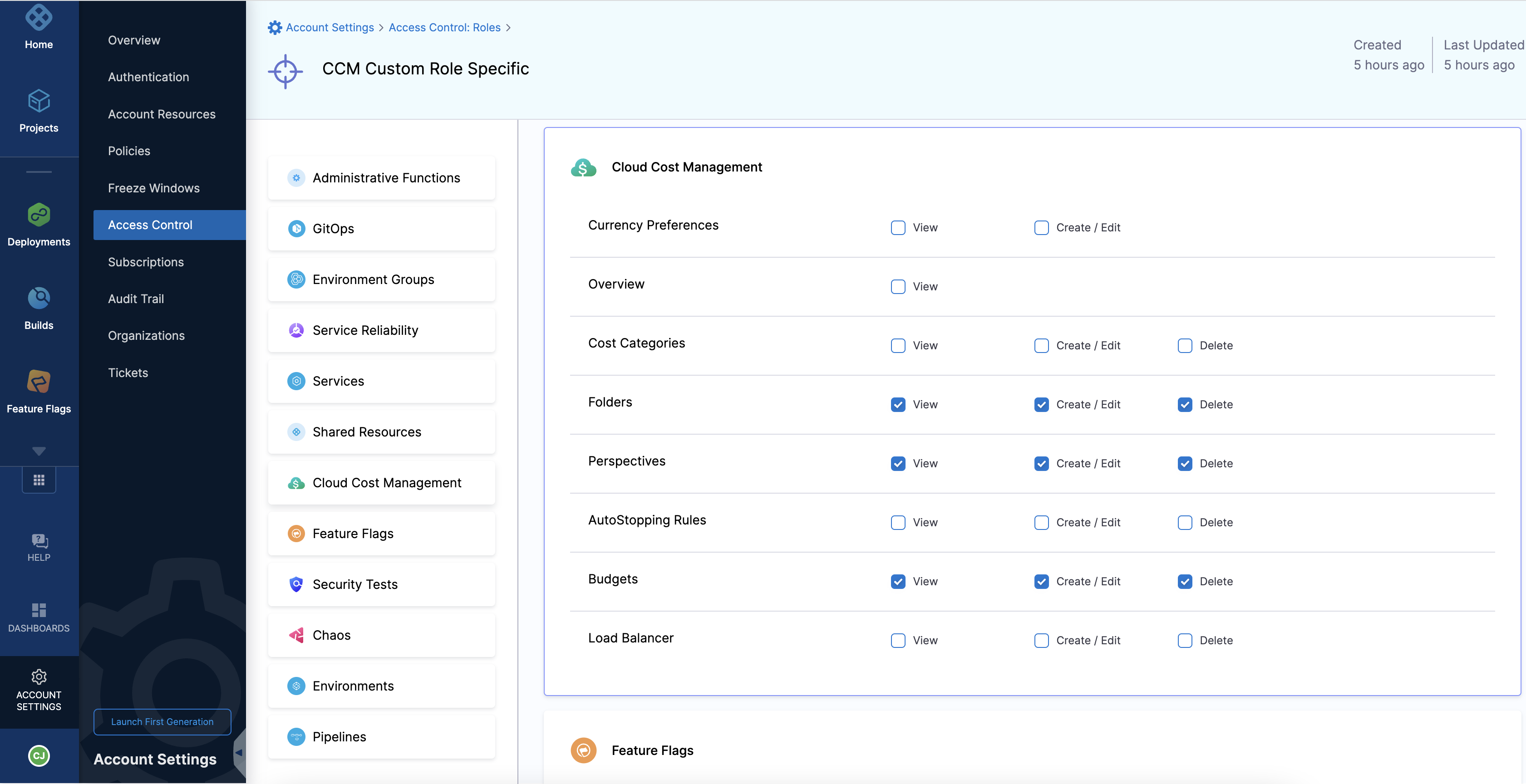
Task: Open Dashboards icon in sidebar
Action: 39,610
